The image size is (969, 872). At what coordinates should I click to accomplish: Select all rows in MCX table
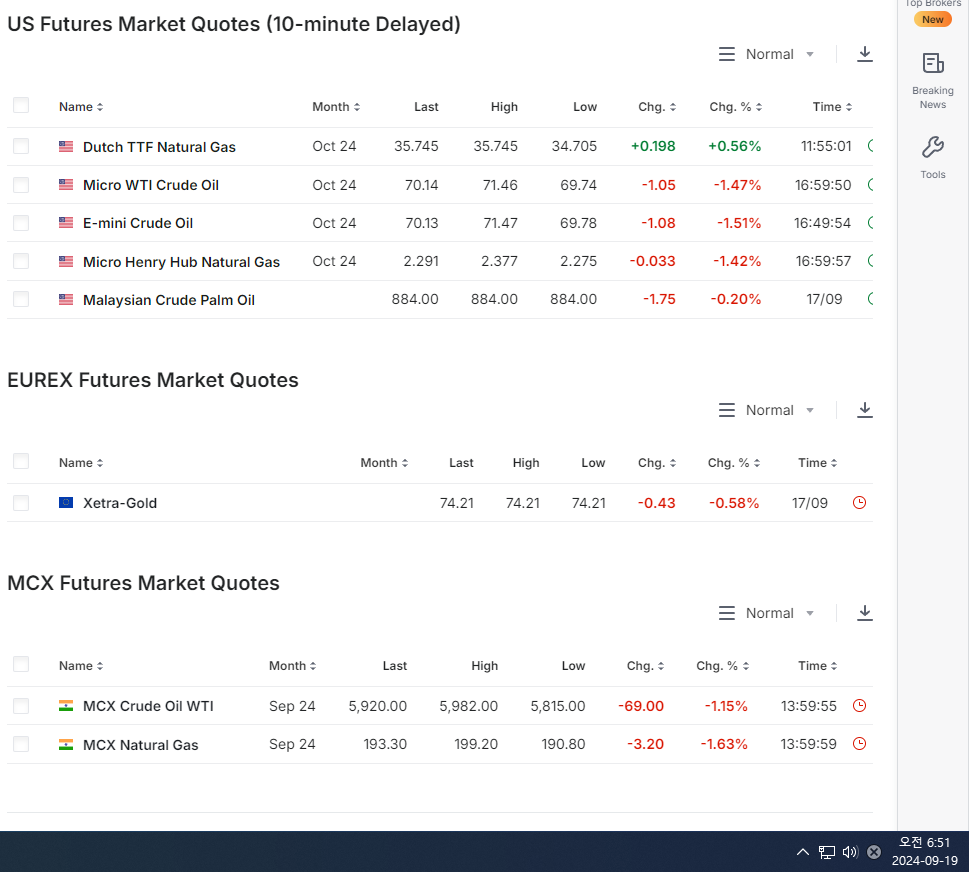(x=21, y=664)
